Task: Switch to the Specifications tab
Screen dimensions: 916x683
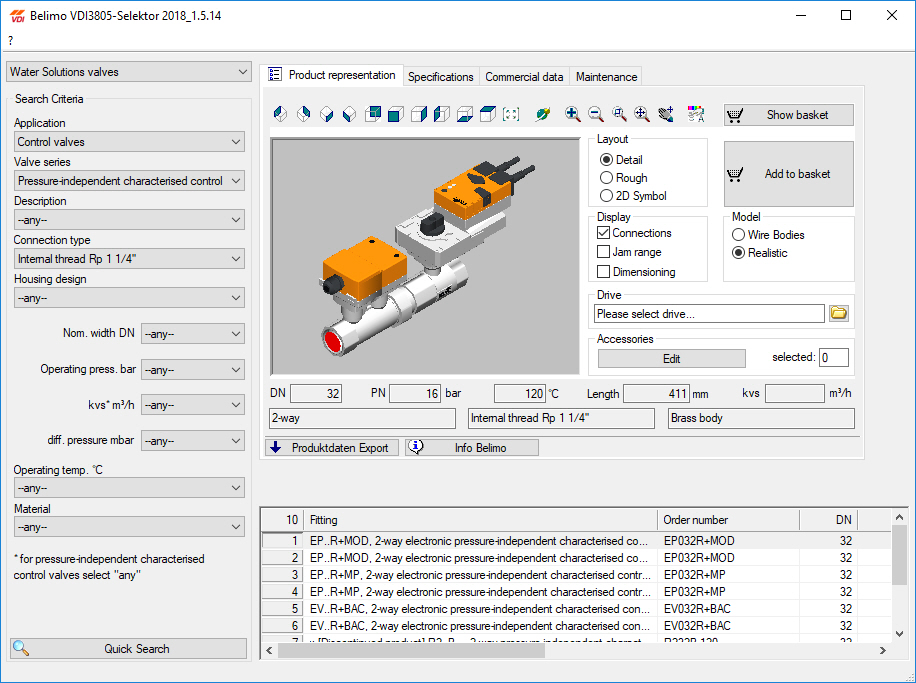Action: pyautogui.click(x=440, y=77)
